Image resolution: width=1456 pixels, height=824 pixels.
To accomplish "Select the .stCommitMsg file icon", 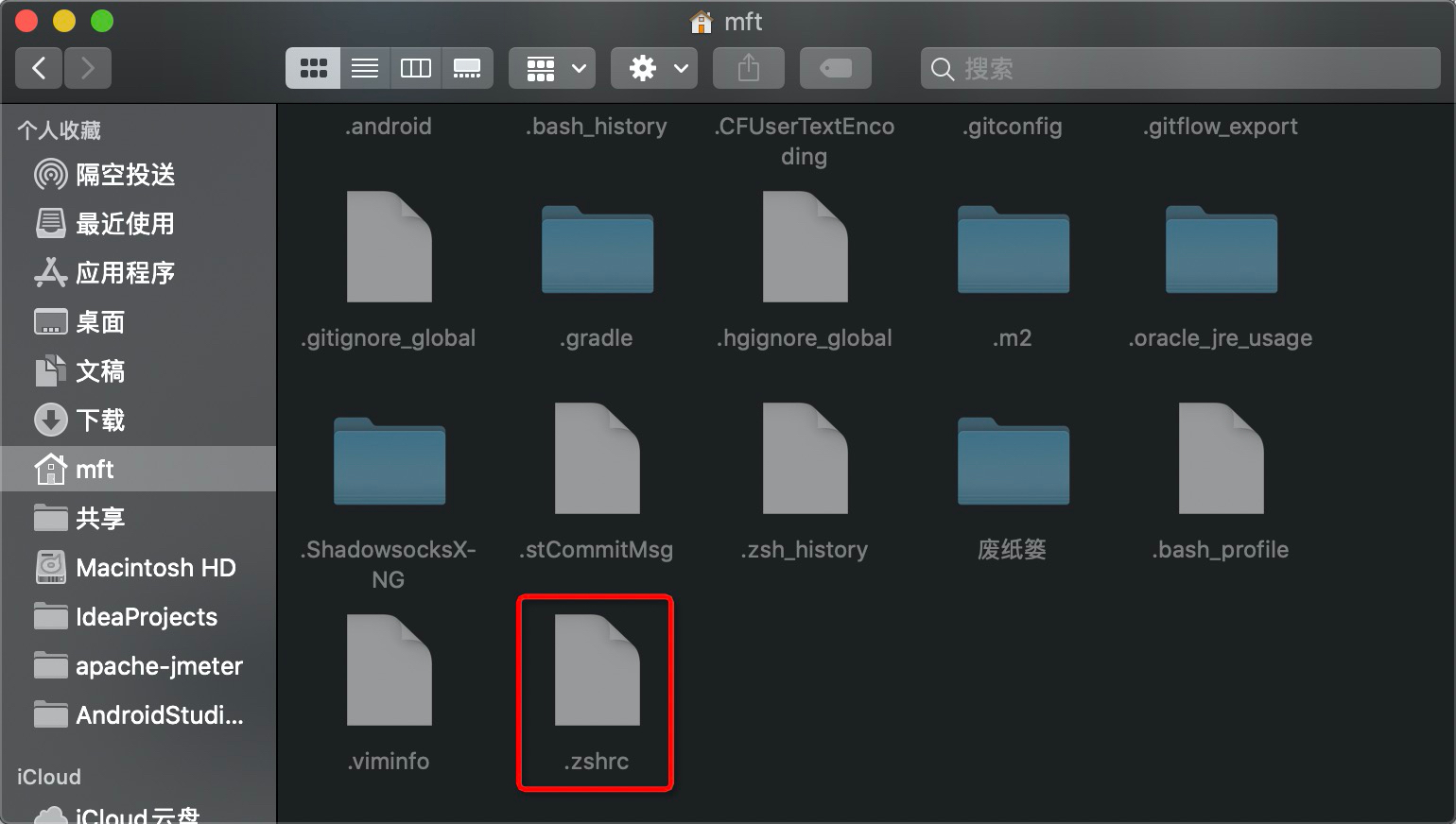I will tap(598, 458).
